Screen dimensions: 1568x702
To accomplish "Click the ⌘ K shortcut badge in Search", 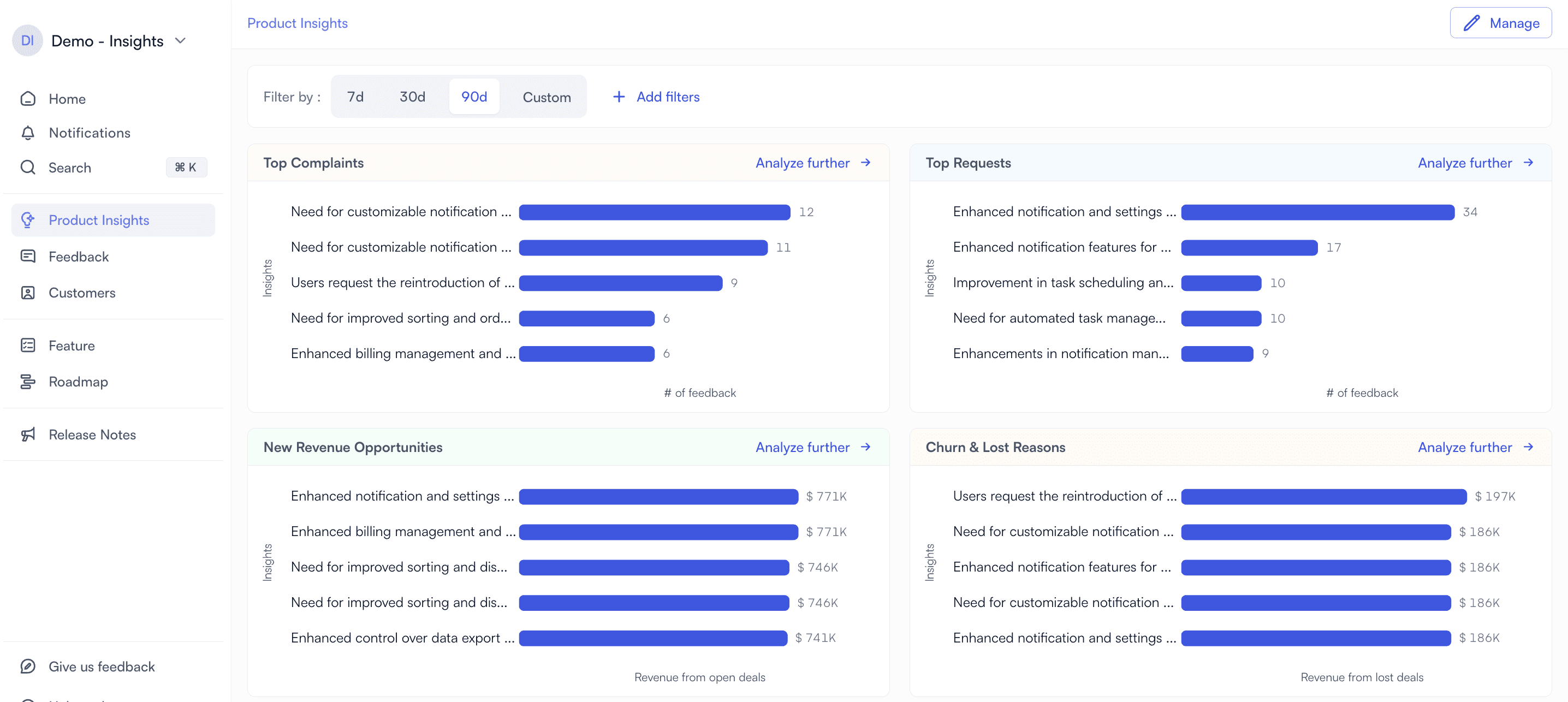I will 186,168.
